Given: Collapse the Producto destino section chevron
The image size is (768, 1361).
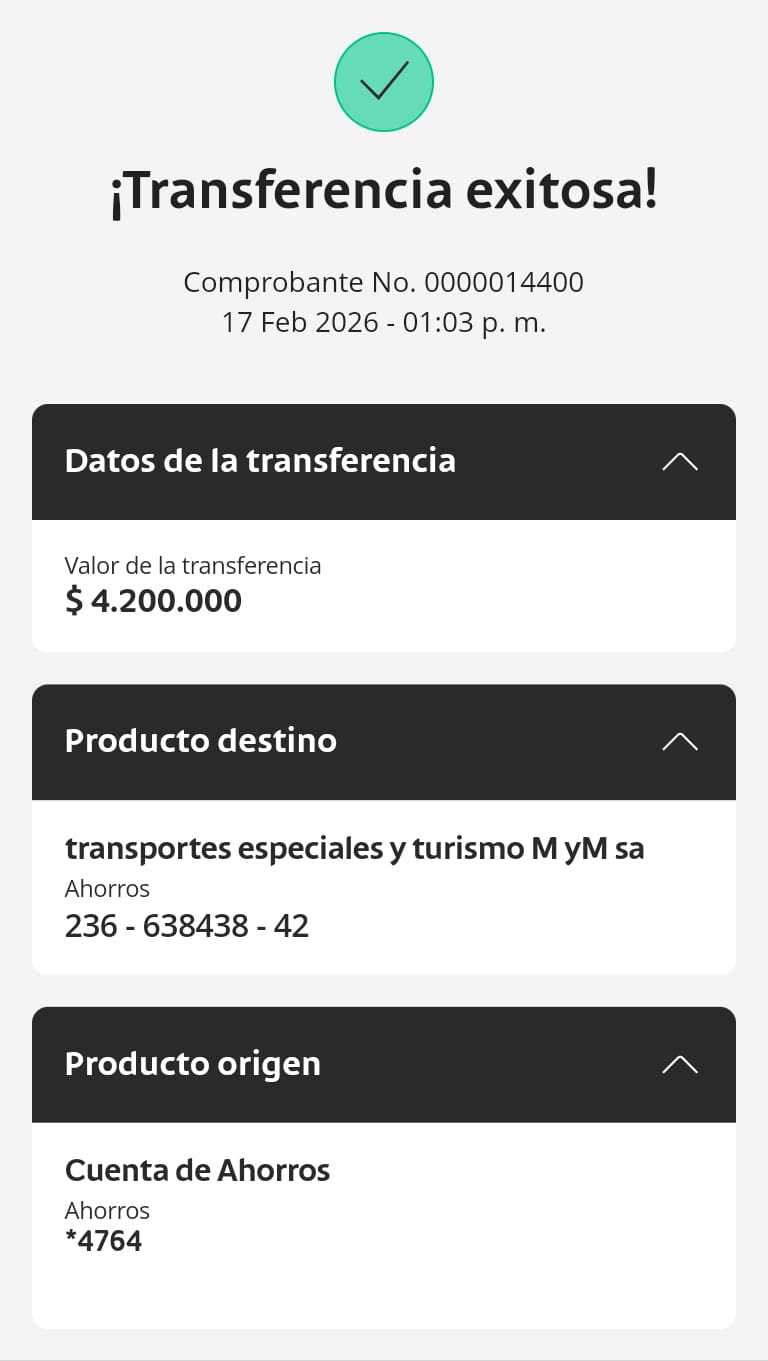Looking at the screenshot, I should coord(680,742).
